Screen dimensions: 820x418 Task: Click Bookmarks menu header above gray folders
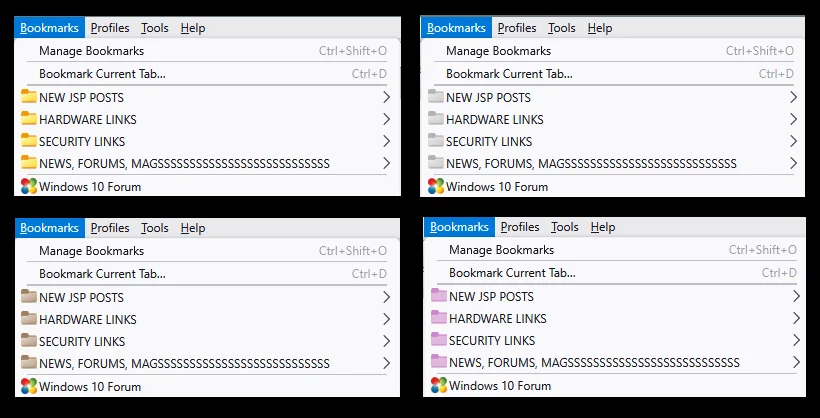coord(456,28)
